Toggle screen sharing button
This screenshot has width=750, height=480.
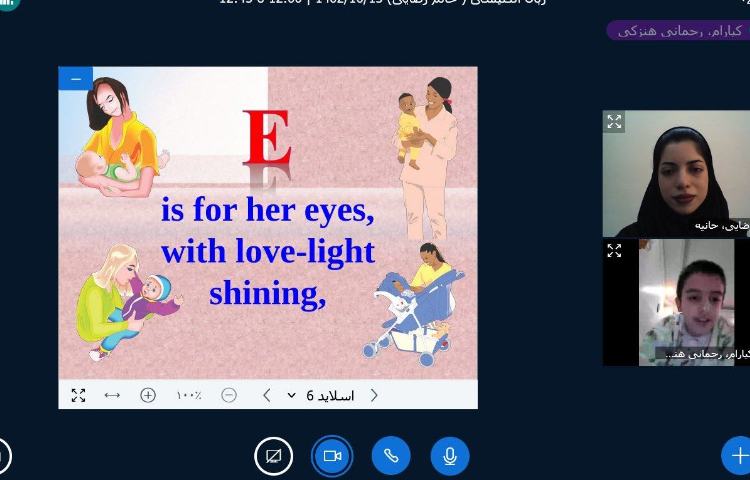click(273, 456)
